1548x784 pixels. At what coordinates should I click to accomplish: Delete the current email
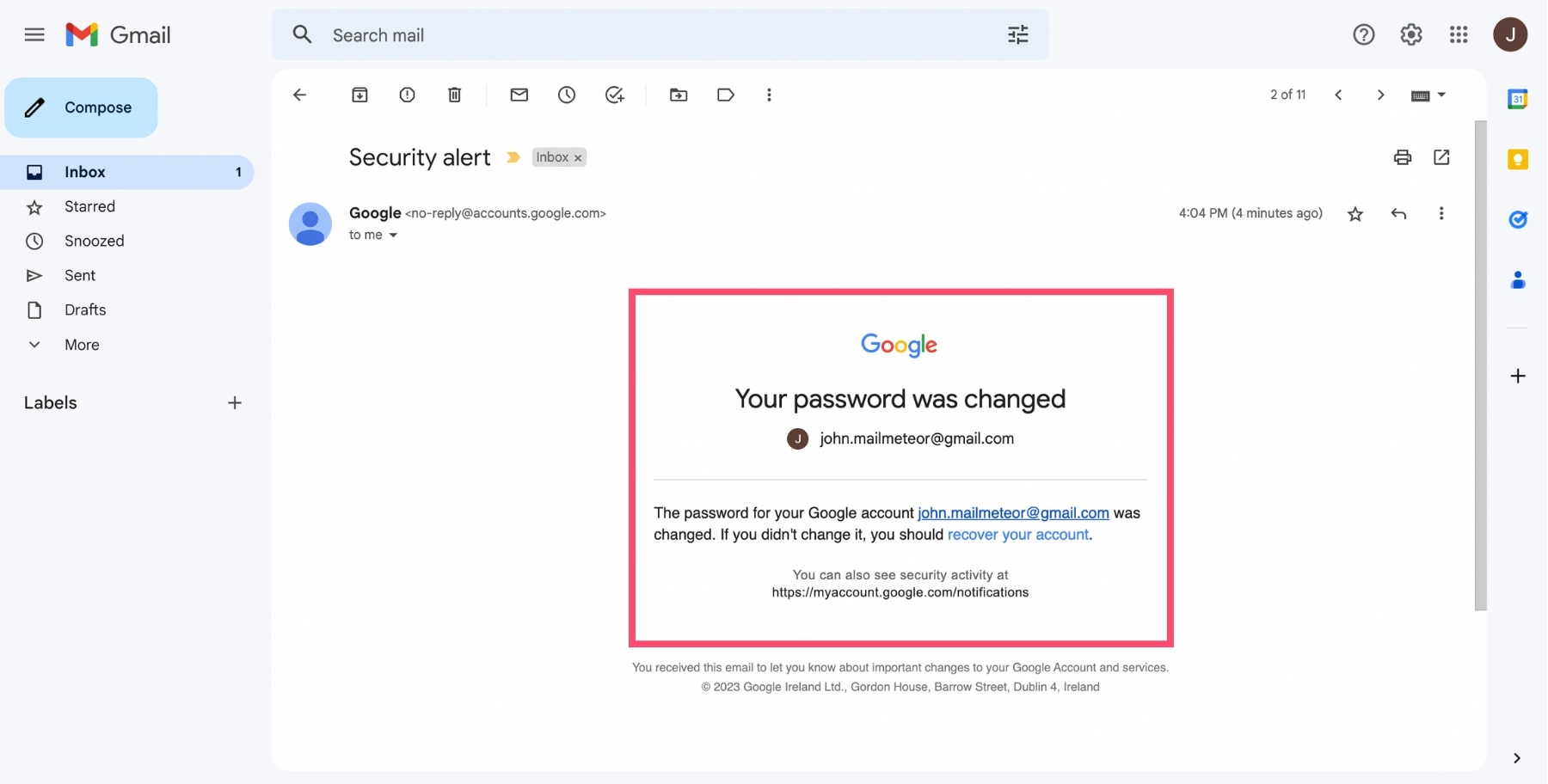click(x=455, y=95)
